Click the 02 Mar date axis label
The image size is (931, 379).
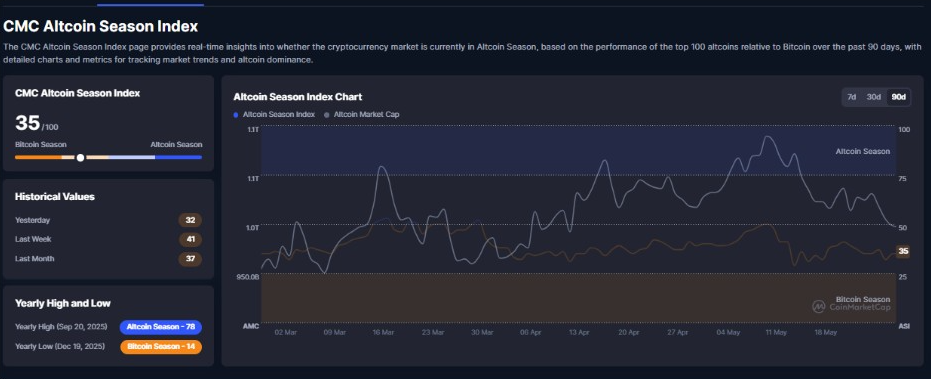point(285,333)
